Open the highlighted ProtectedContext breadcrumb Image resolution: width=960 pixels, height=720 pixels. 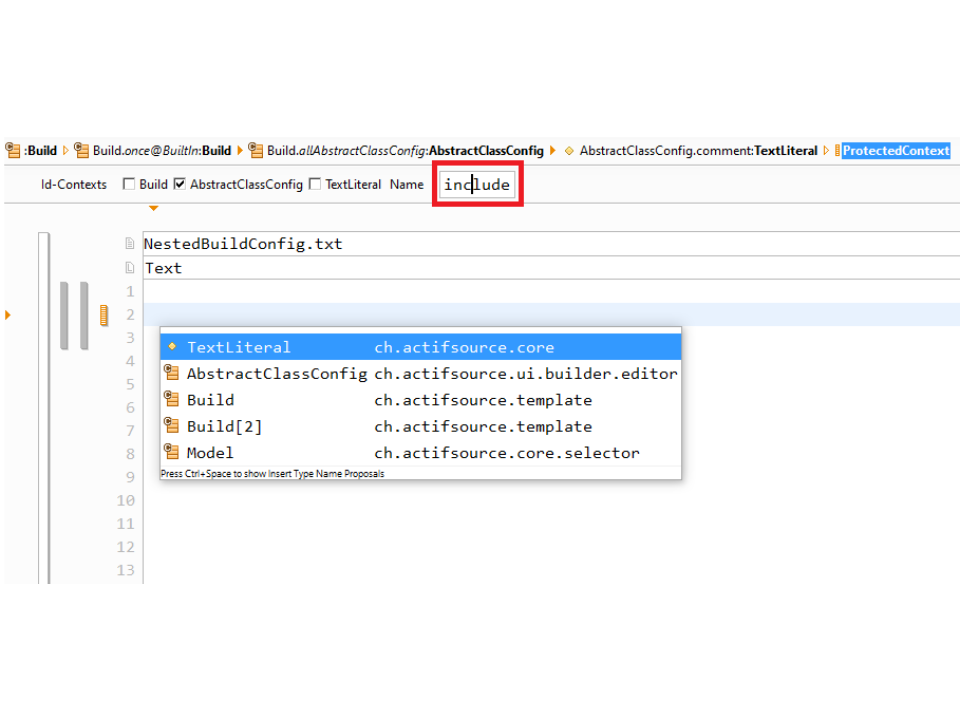(895, 151)
